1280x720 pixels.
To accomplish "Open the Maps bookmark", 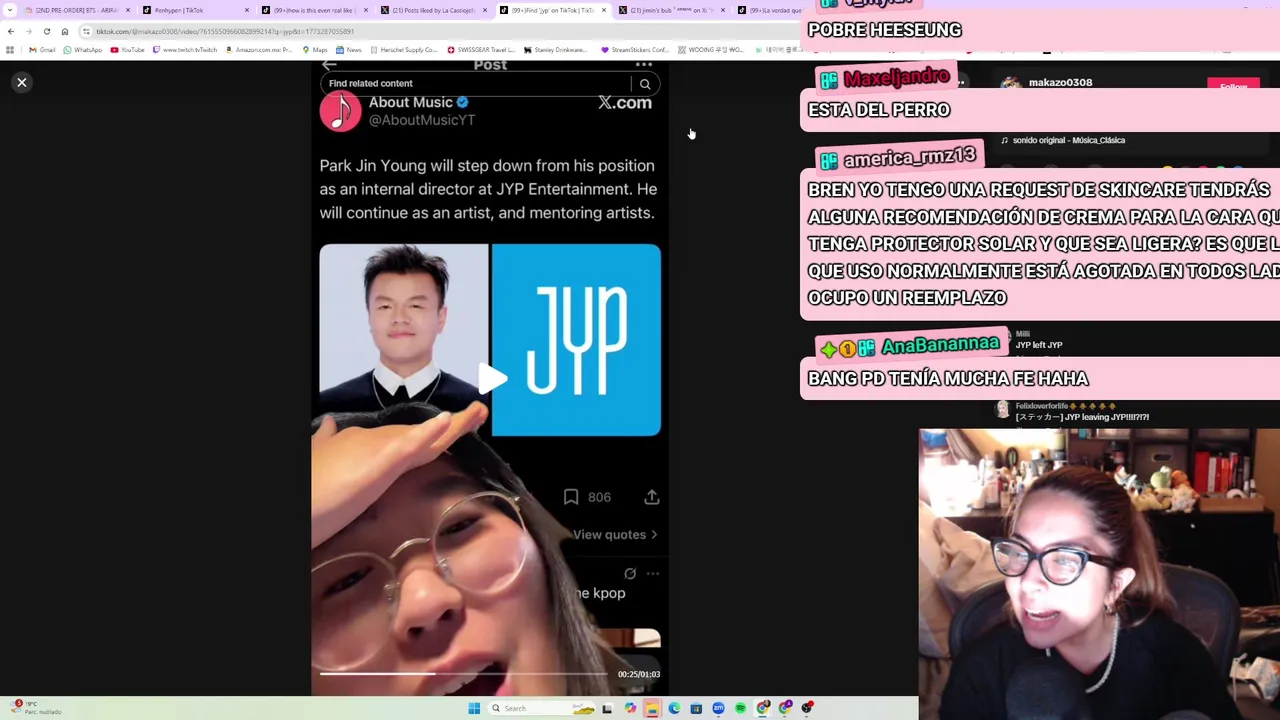I will [315, 50].
